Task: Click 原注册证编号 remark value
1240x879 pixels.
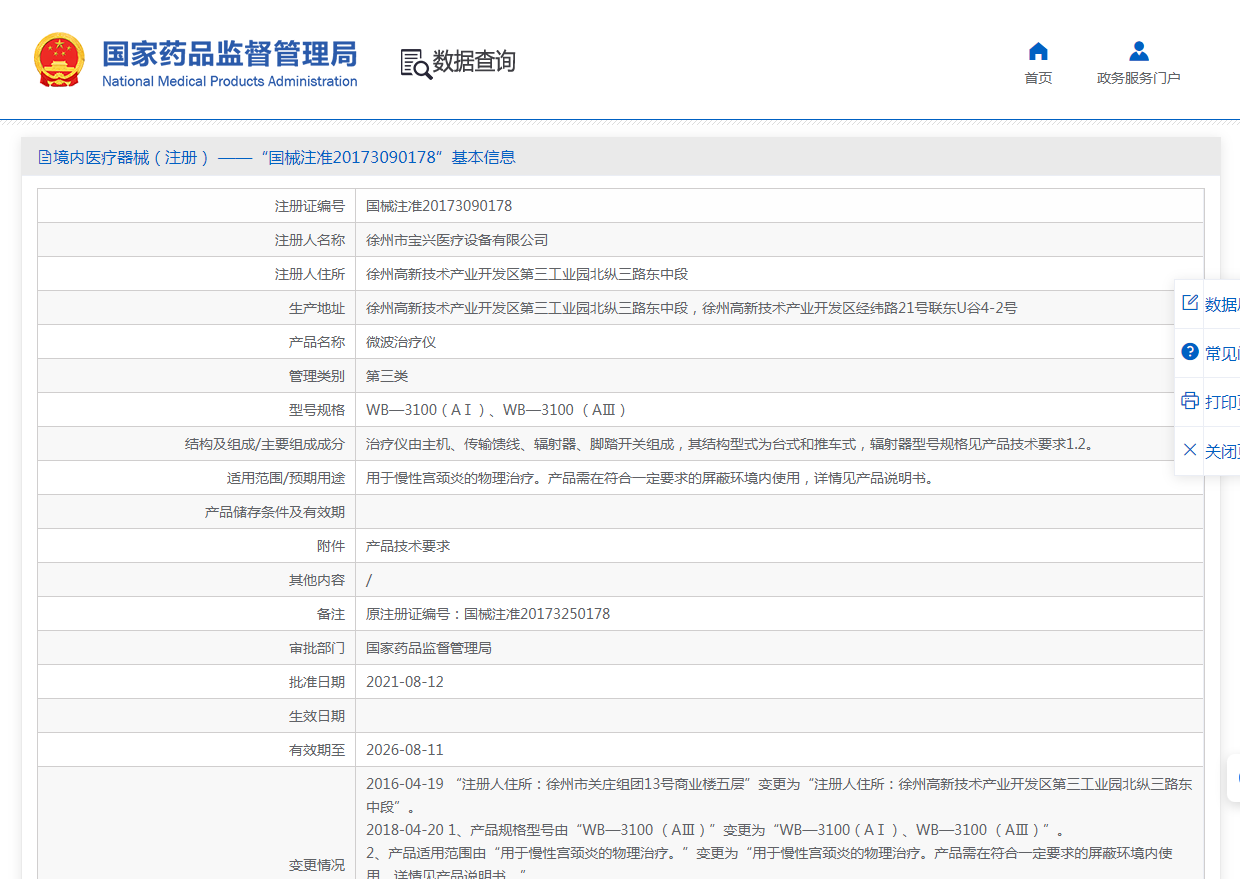Action: click(x=488, y=614)
